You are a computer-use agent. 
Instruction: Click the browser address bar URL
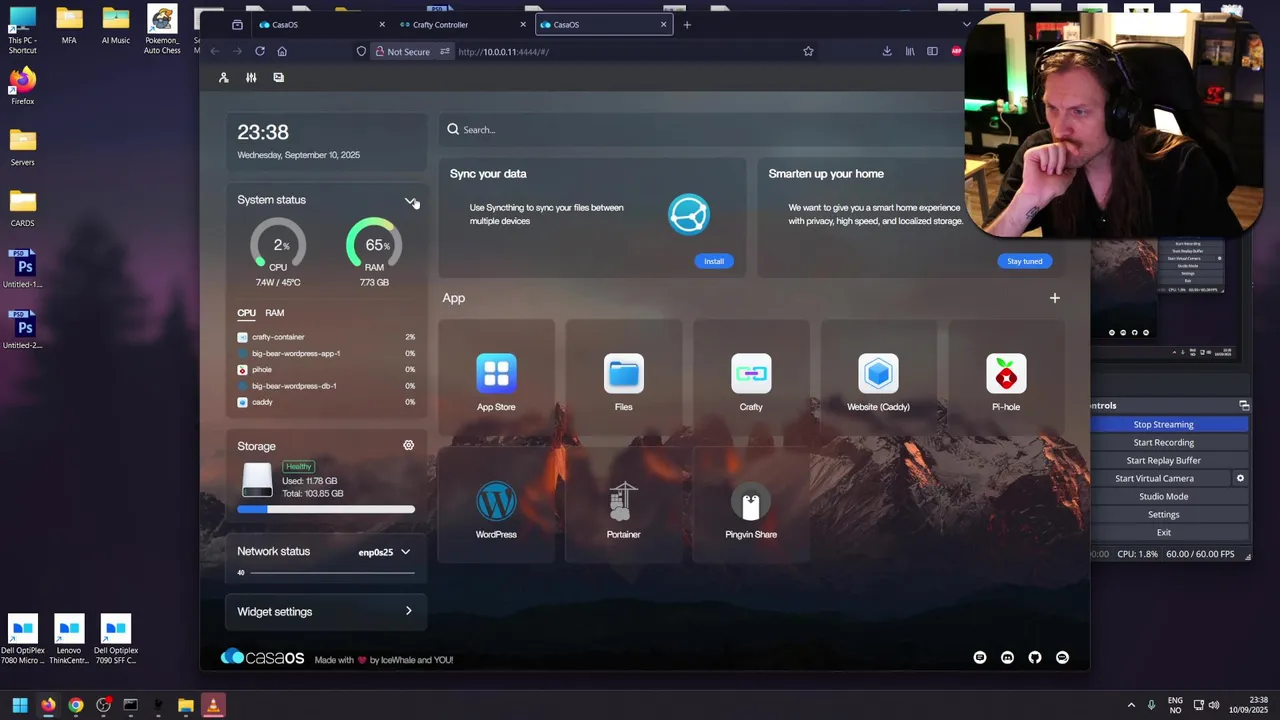pyautogui.click(x=503, y=51)
